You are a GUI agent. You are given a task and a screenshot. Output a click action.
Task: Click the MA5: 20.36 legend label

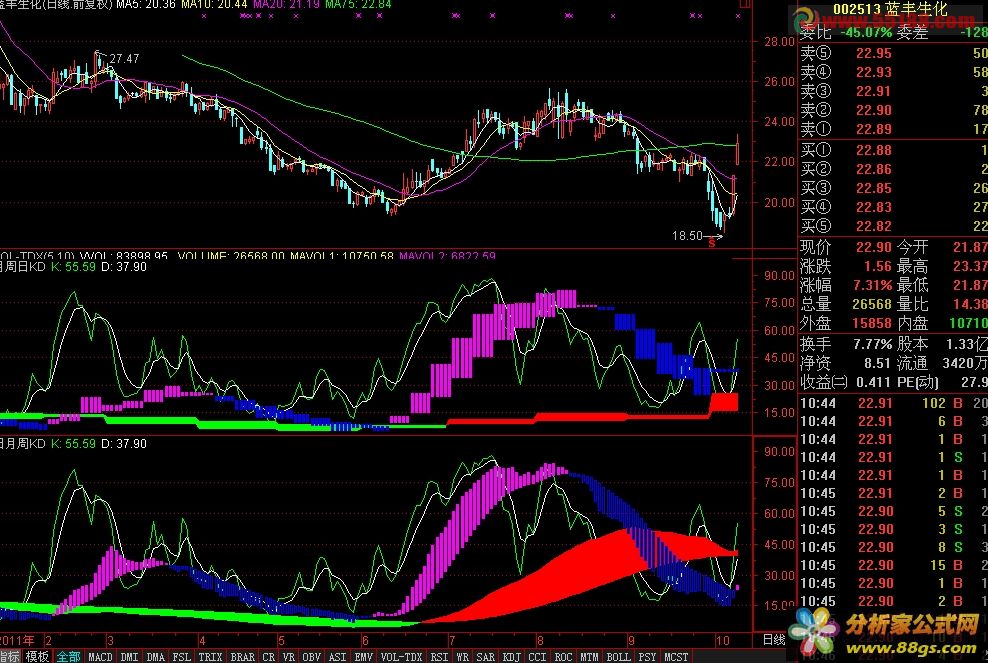(x=146, y=4)
